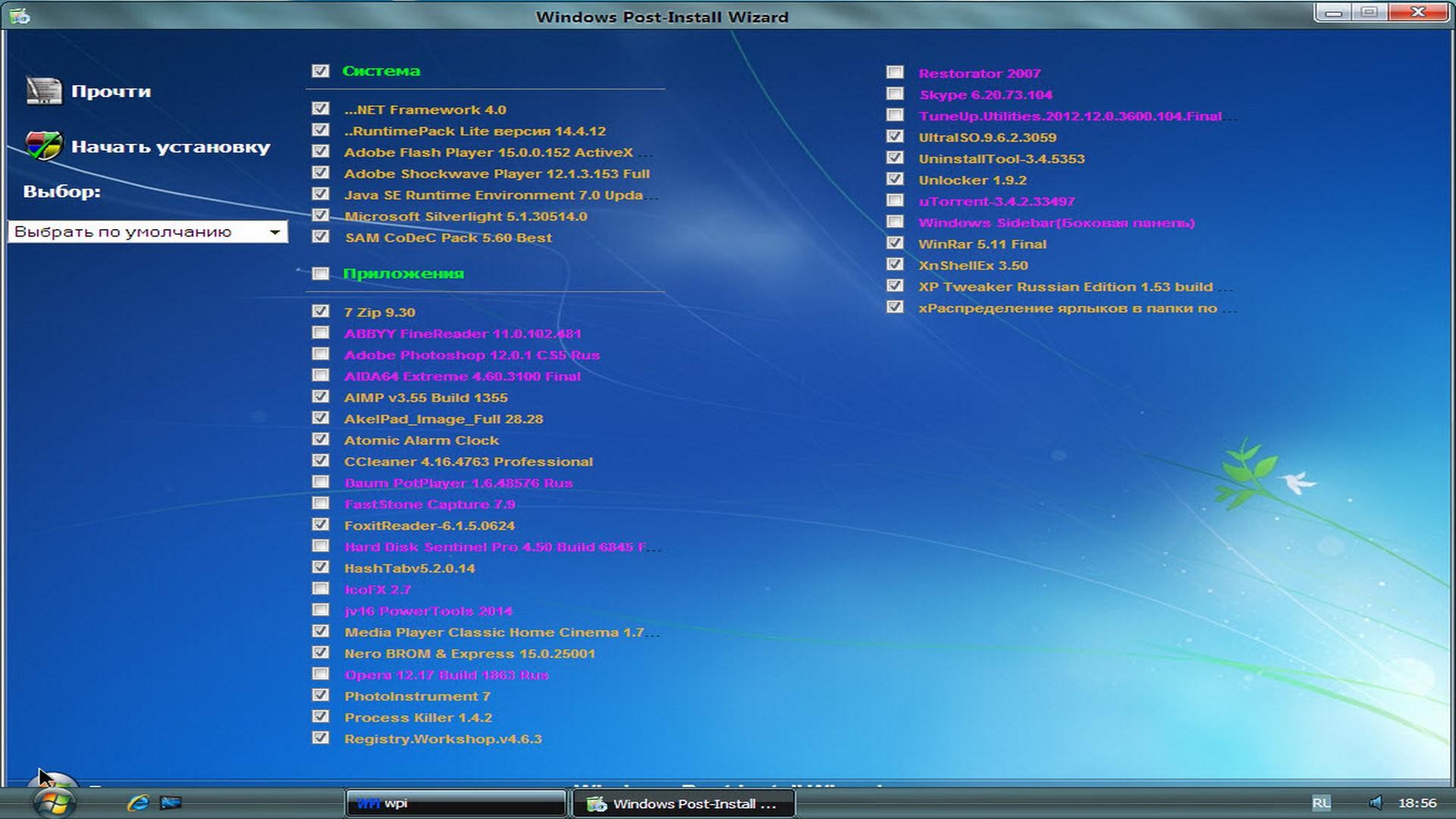Check the Hard Disk Sentinel Pro checkbox

pyautogui.click(x=321, y=546)
